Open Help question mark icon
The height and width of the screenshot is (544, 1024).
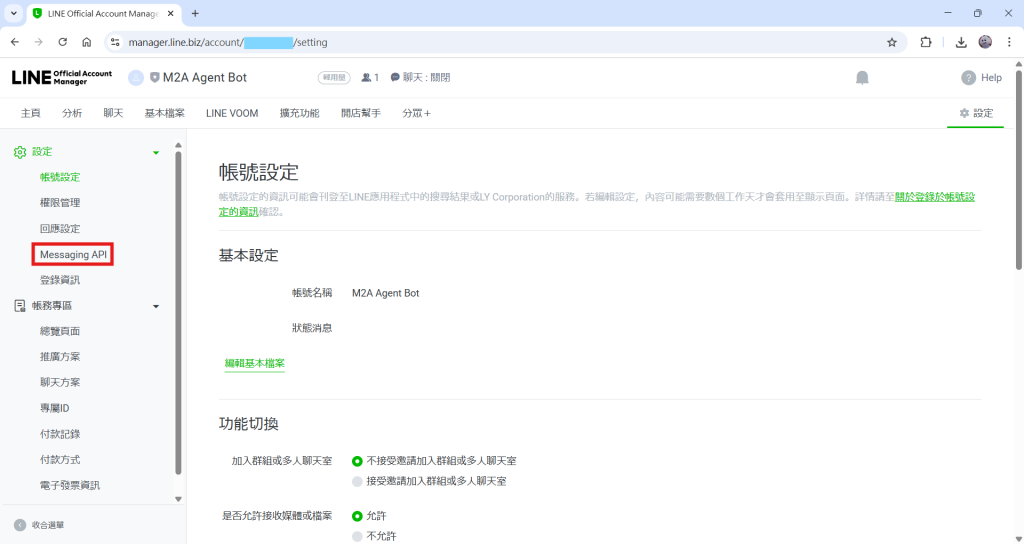coord(968,78)
